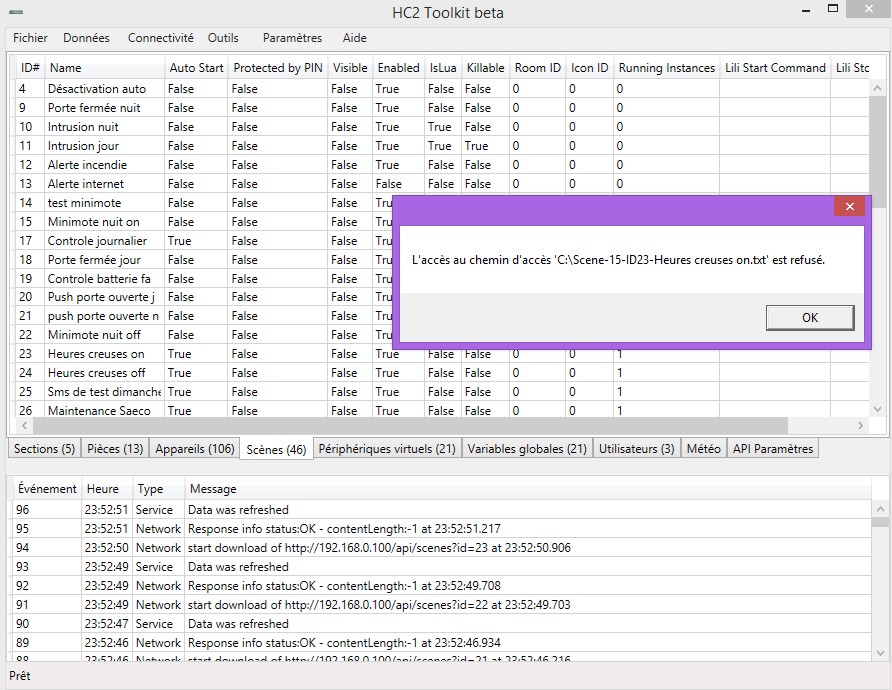Click the application icon in the title bar
The width and height of the screenshot is (892, 690).
tap(16, 12)
